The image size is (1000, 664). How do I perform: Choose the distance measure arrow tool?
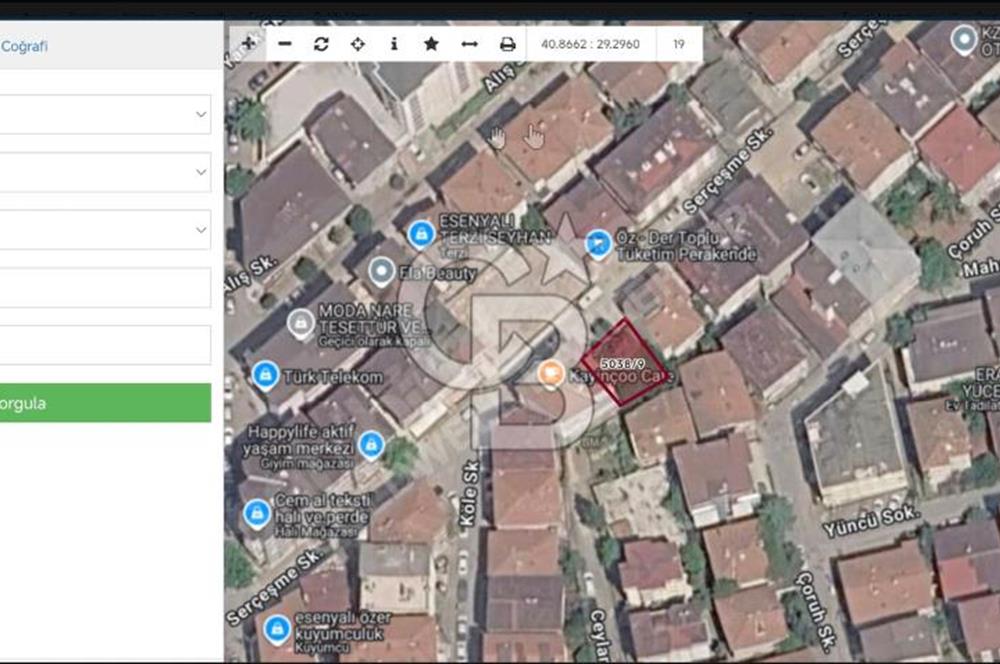469,43
